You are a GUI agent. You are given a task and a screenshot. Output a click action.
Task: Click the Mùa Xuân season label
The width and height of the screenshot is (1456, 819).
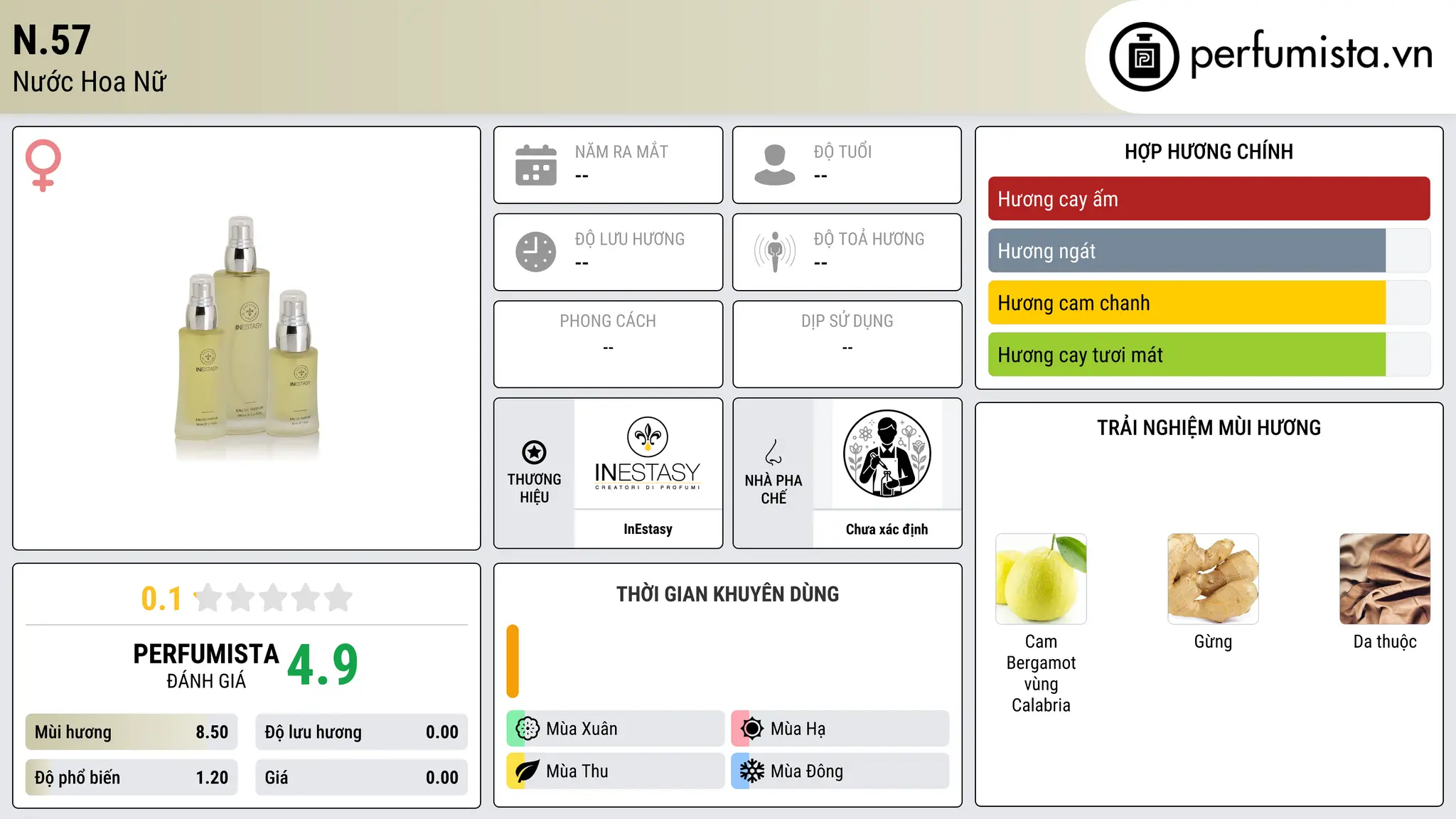pyautogui.click(x=582, y=729)
